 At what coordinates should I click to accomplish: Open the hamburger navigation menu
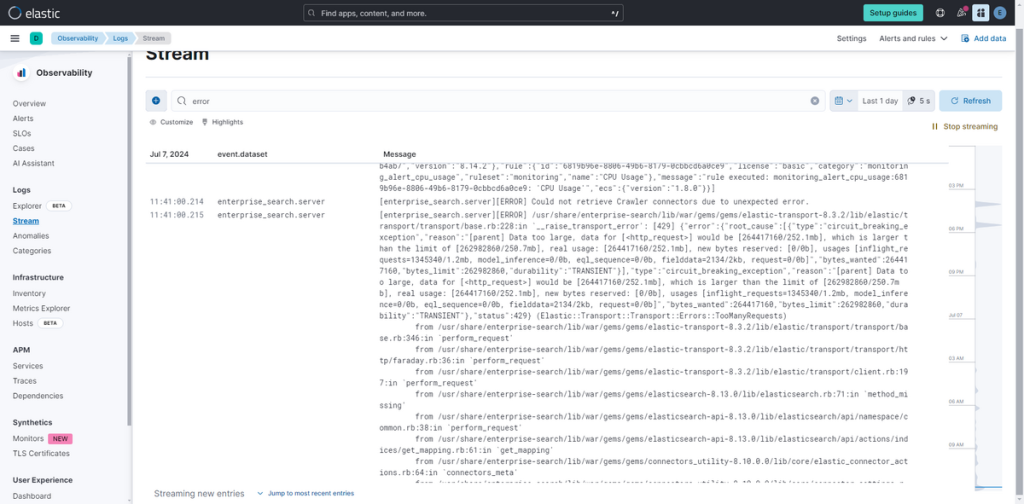coord(15,38)
